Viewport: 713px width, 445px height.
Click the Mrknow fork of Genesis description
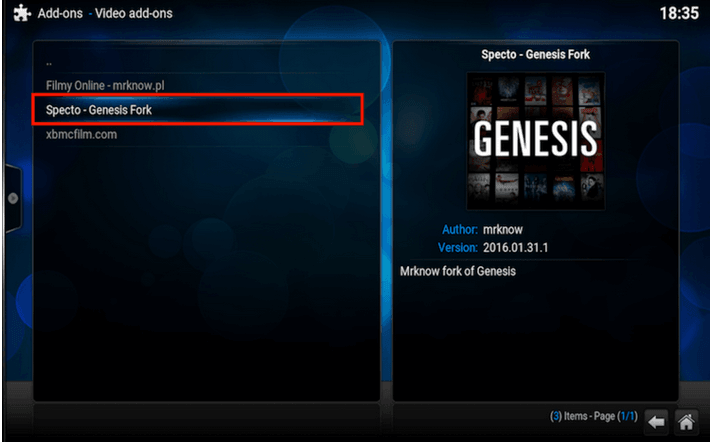(x=458, y=271)
